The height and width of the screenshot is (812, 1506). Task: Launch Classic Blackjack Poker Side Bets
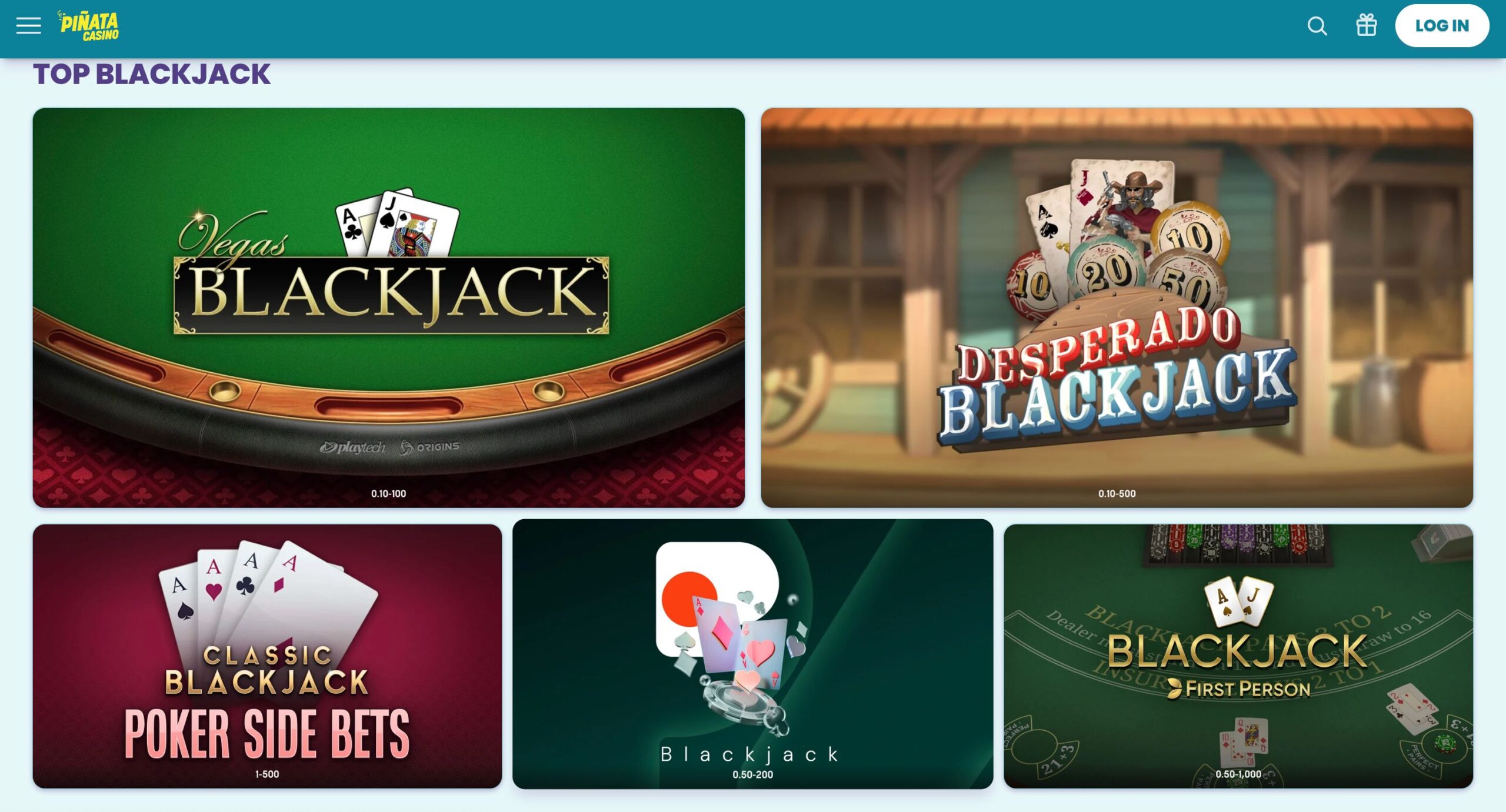point(267,656)
